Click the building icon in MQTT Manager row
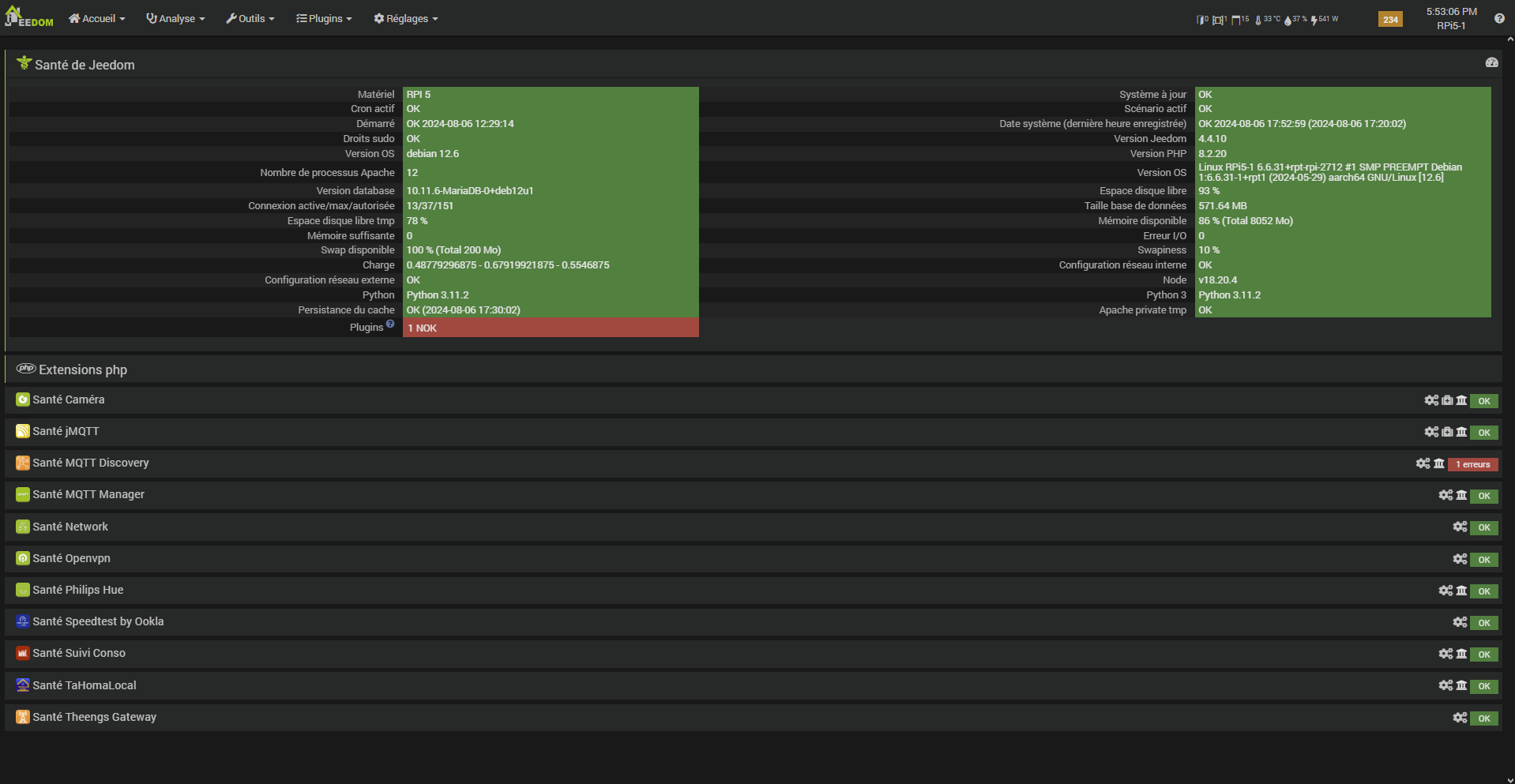1515x784 pixels. pos(1461,495)
